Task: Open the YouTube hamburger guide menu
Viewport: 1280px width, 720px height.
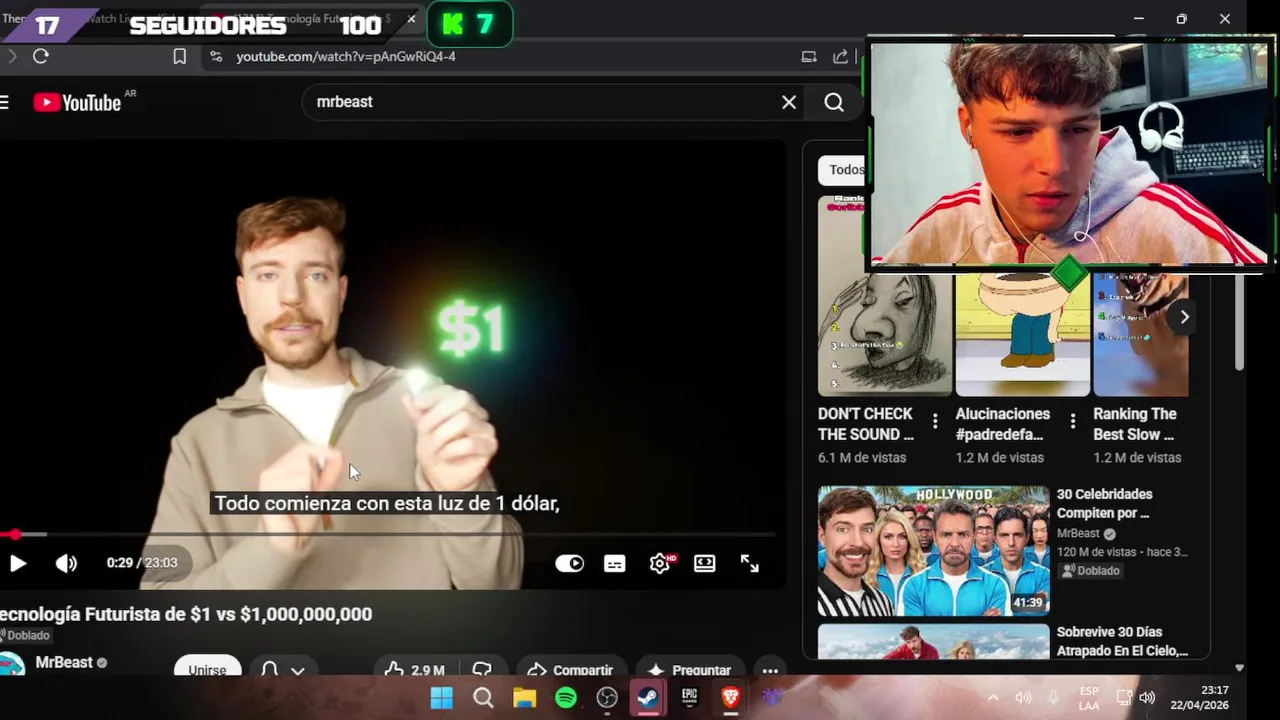Action: pyautogui.click(x=5, y=102)
